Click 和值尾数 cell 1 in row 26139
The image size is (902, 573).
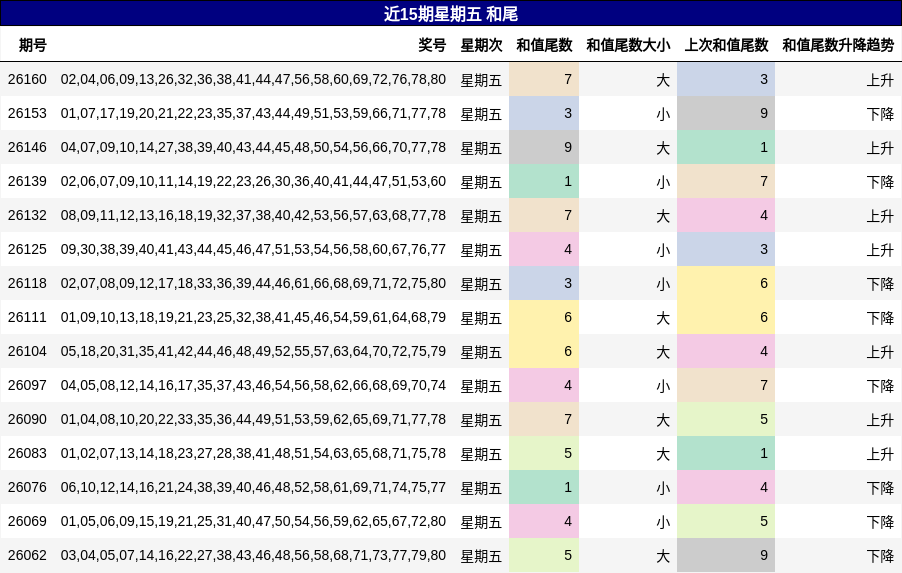point(544,181)
